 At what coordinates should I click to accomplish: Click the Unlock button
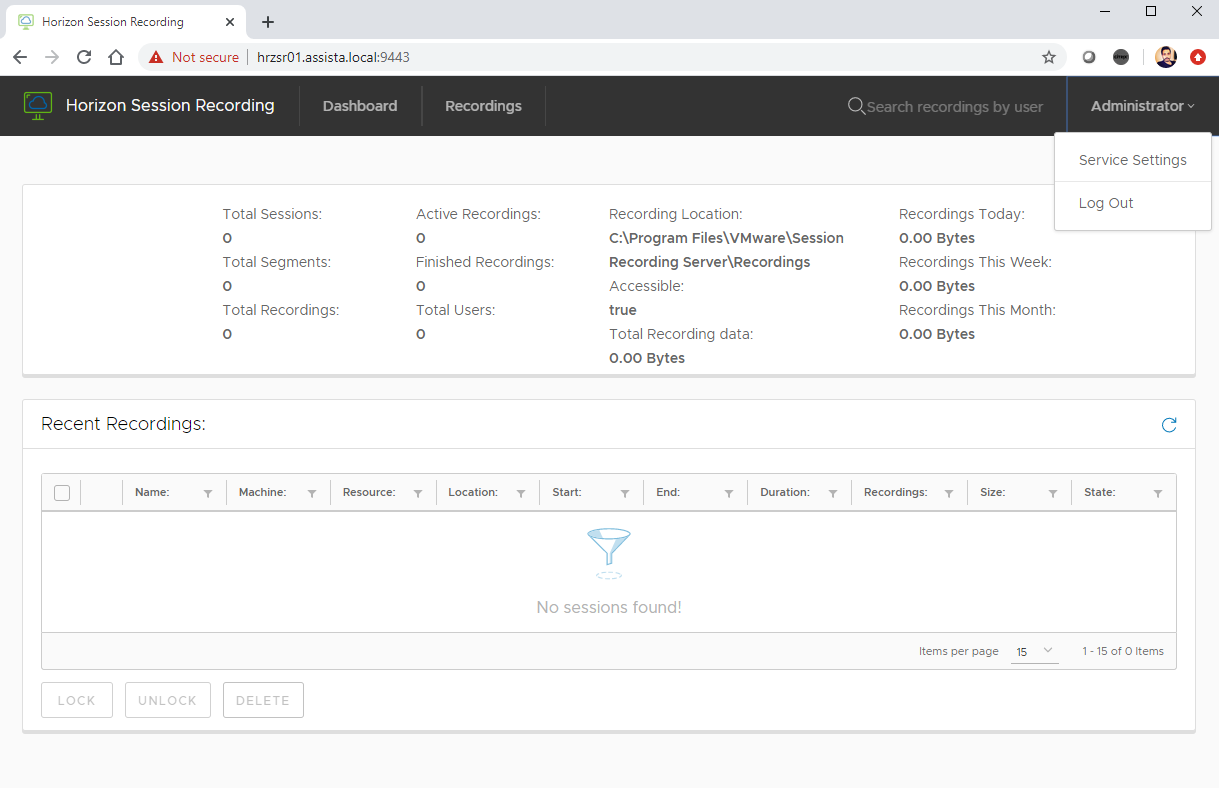168,700
